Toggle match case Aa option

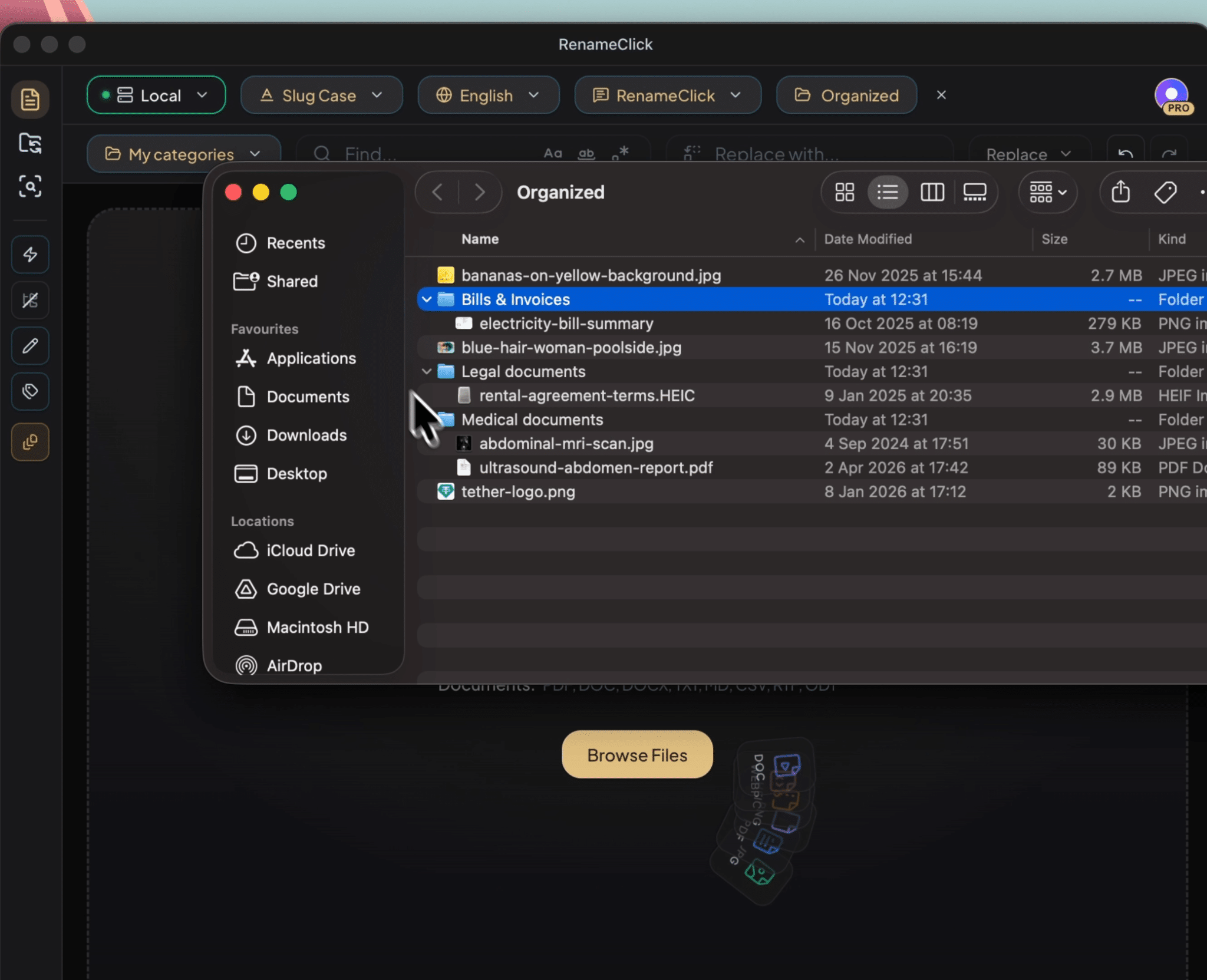[x=553, y=154]
